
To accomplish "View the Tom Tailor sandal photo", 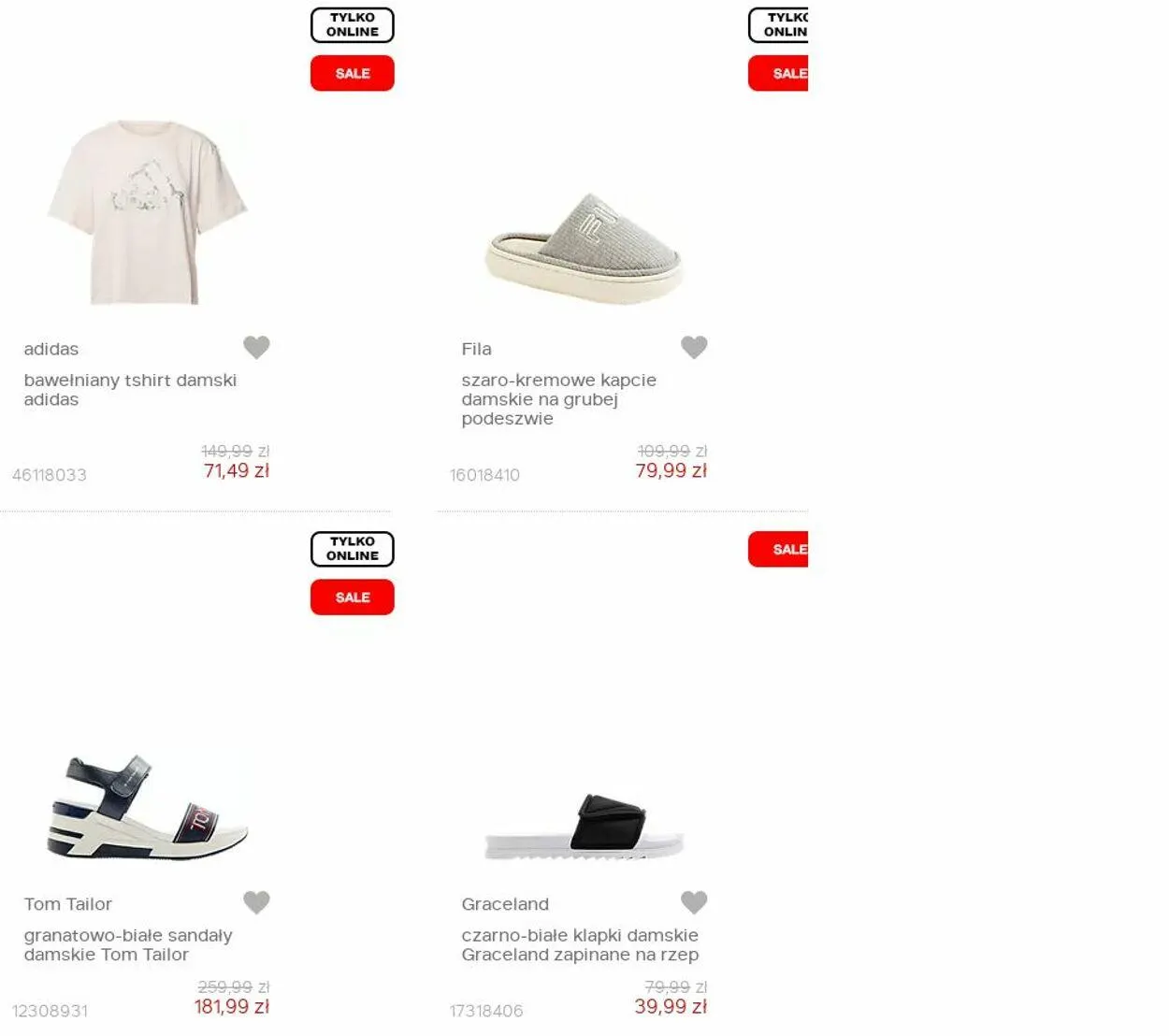I will click(x=147, y=807).
